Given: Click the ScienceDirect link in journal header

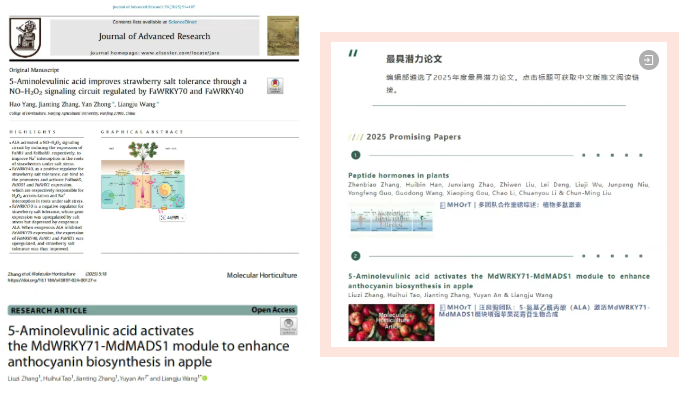Looking at the screenshot, I should coord(183,22).
